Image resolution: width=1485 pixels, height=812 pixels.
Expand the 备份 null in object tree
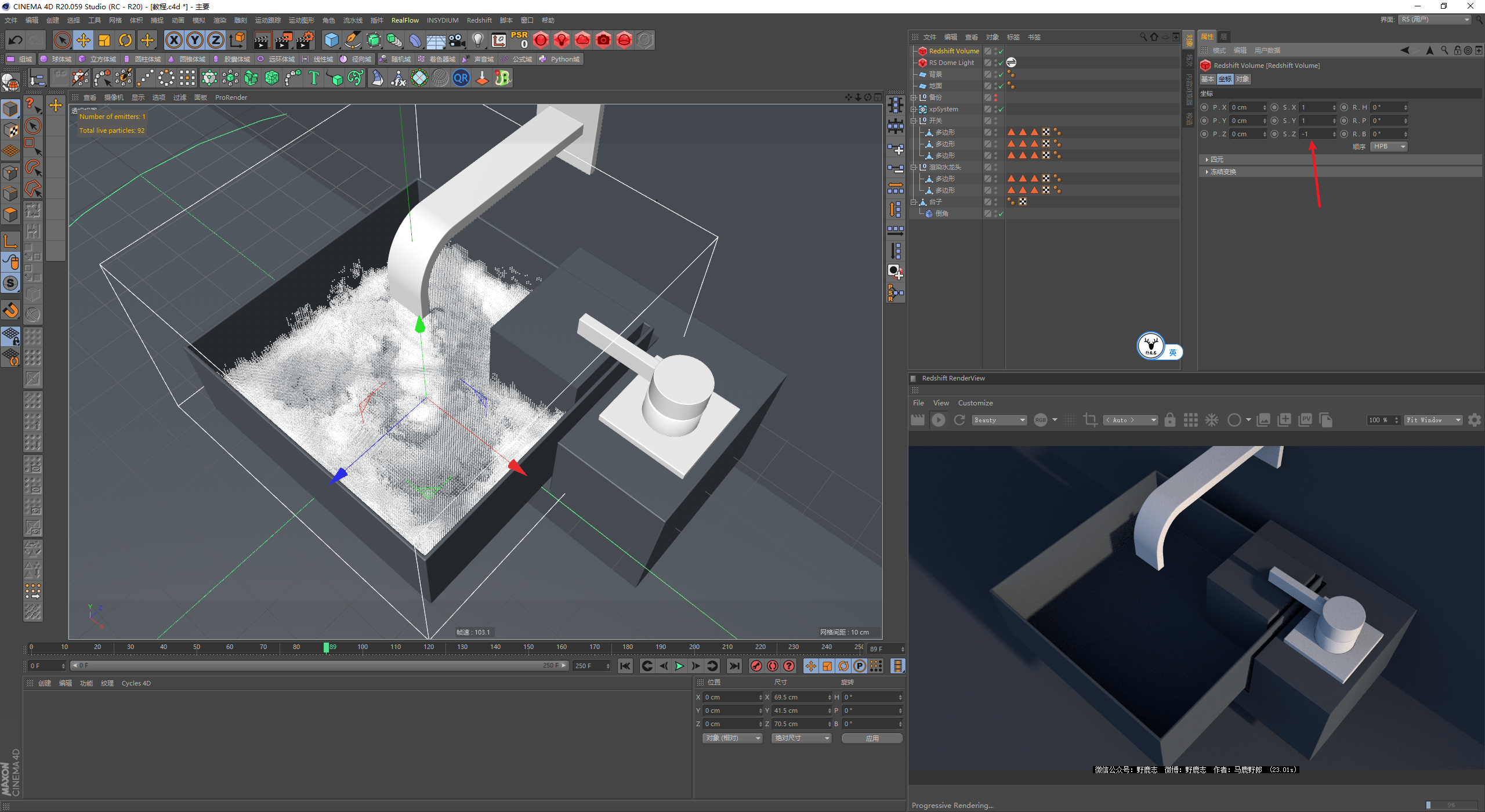point(914,97)
